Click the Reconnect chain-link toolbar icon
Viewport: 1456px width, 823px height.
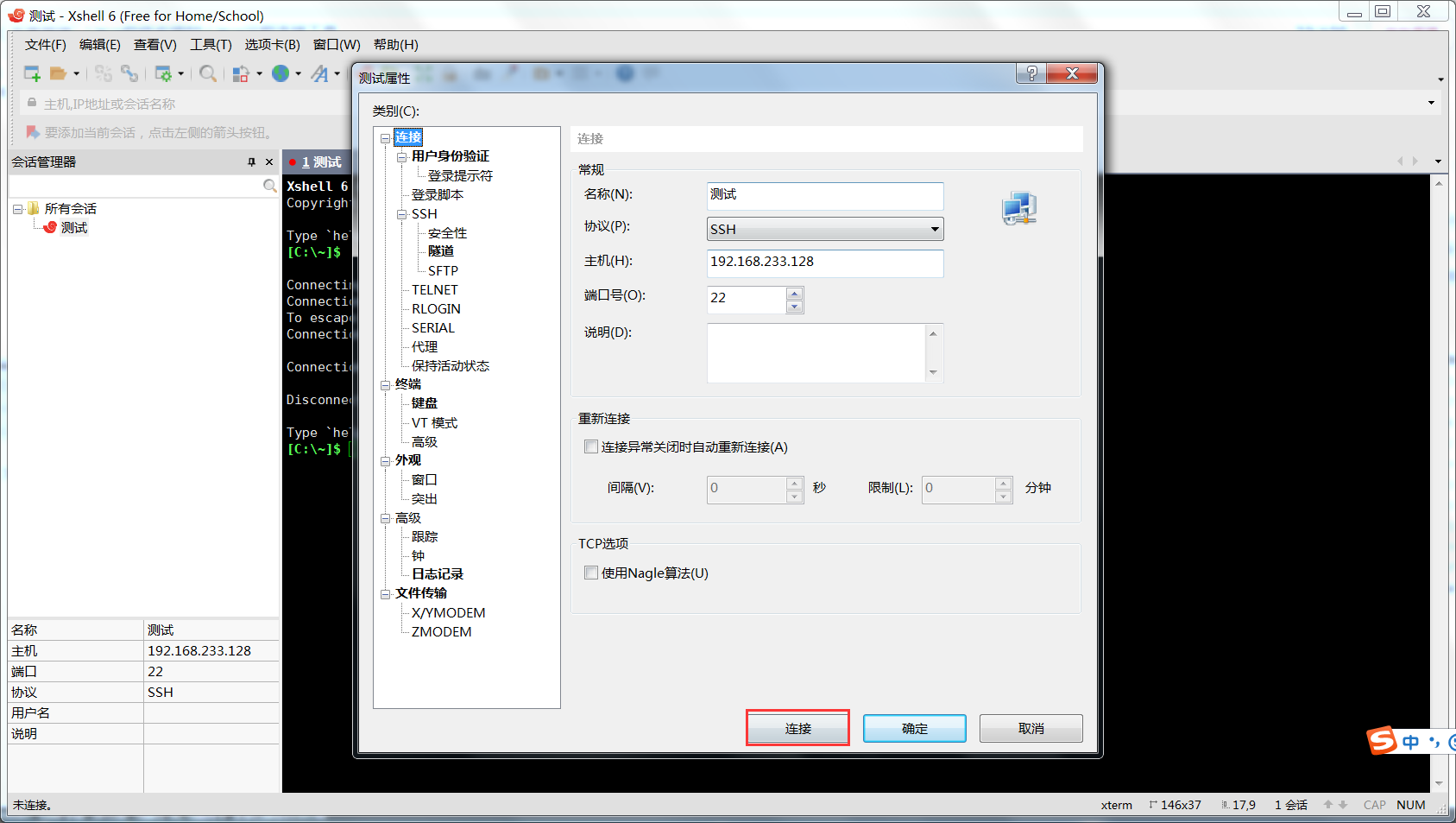pyautogui.click(x=129, y=73)
